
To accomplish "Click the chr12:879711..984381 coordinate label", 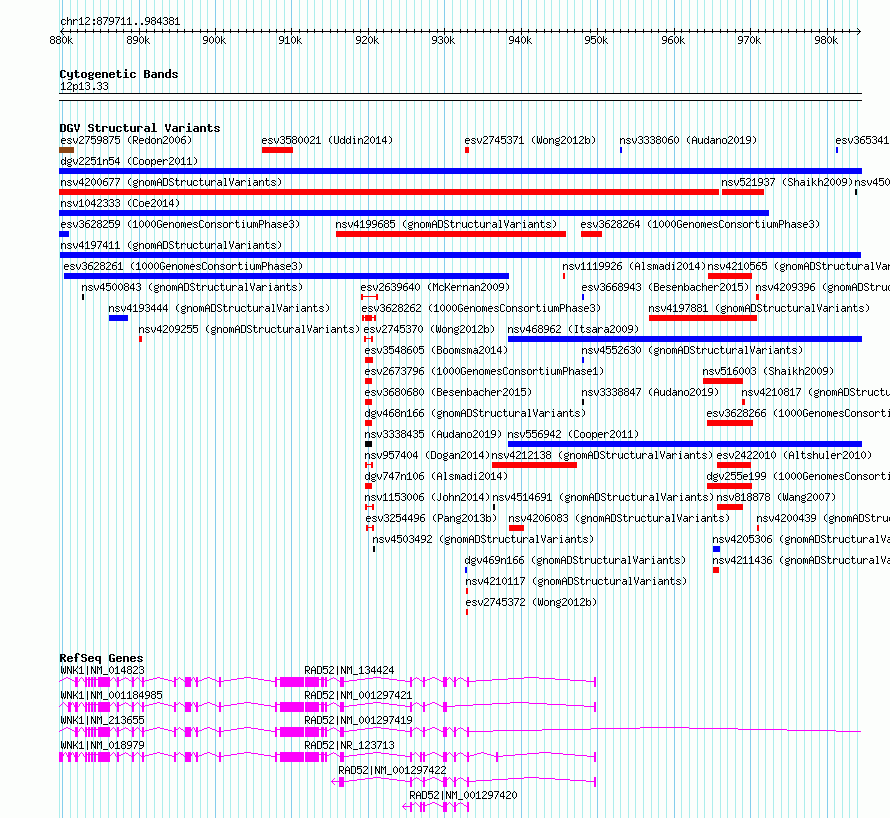I will (x=120, y=22).
